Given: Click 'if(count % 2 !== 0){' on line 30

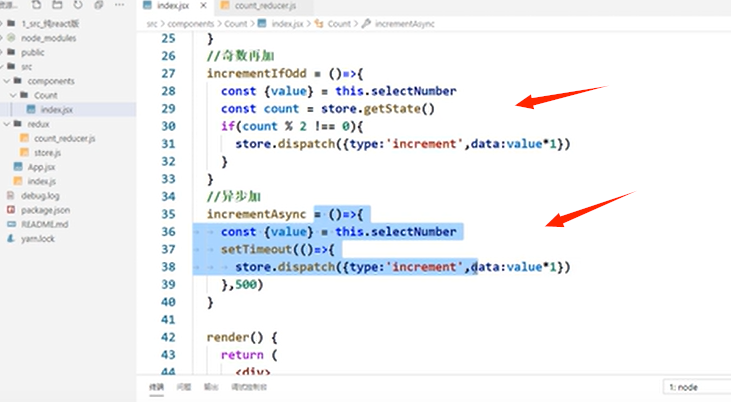Looking at the screenshot, I should 292,126.
